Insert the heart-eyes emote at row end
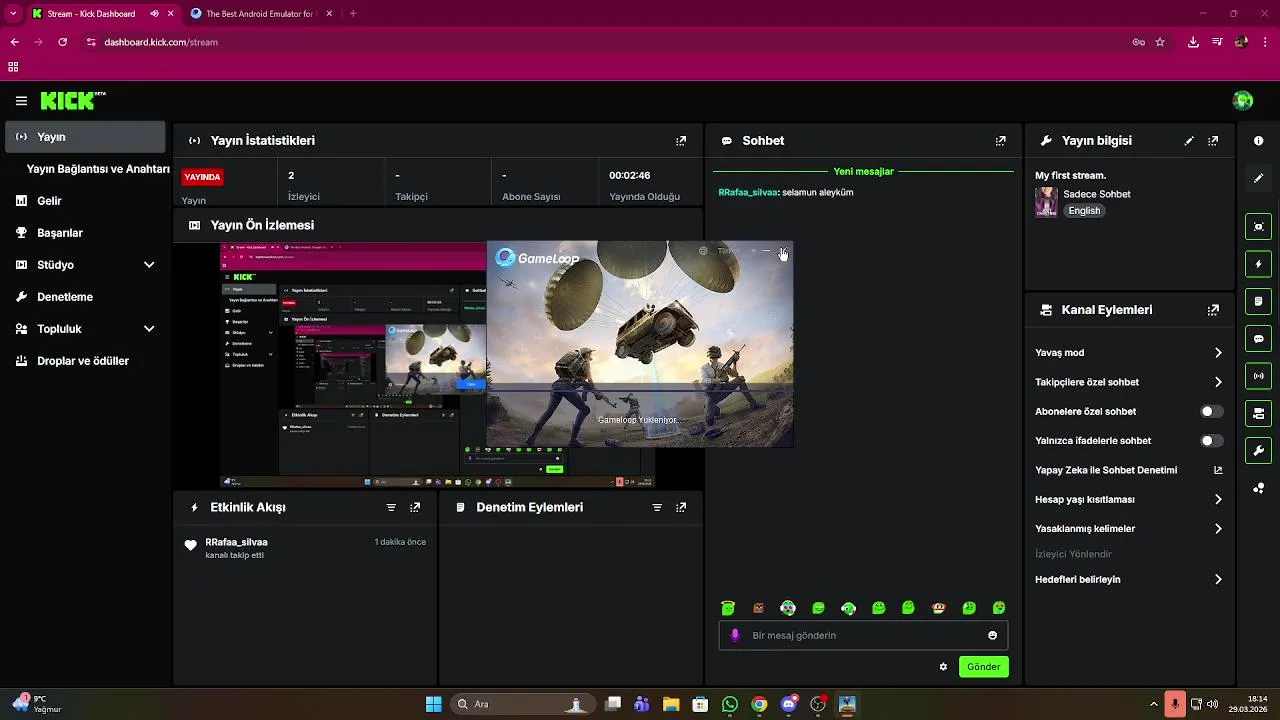 999,608
